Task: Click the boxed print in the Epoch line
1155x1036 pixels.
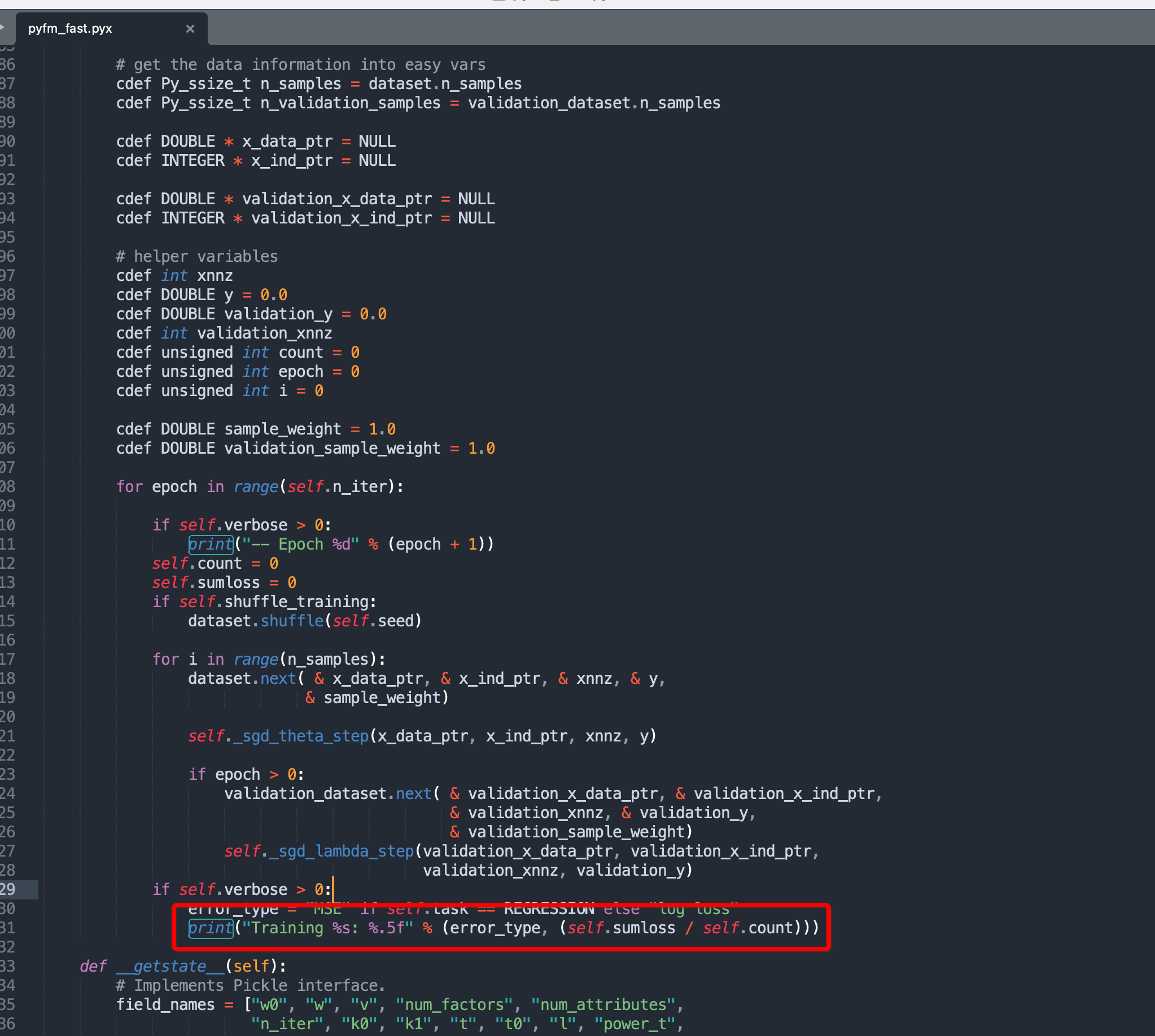Action: (x=210, y=544)
